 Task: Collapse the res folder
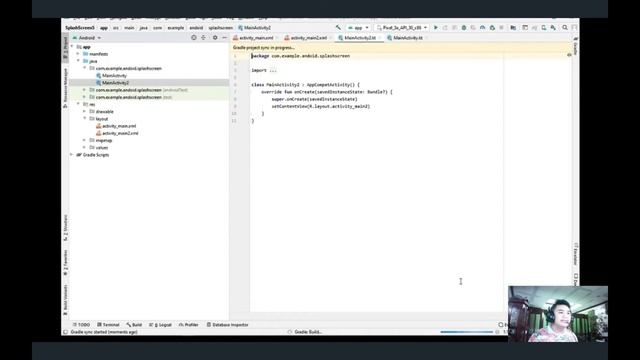click(78, 104)
